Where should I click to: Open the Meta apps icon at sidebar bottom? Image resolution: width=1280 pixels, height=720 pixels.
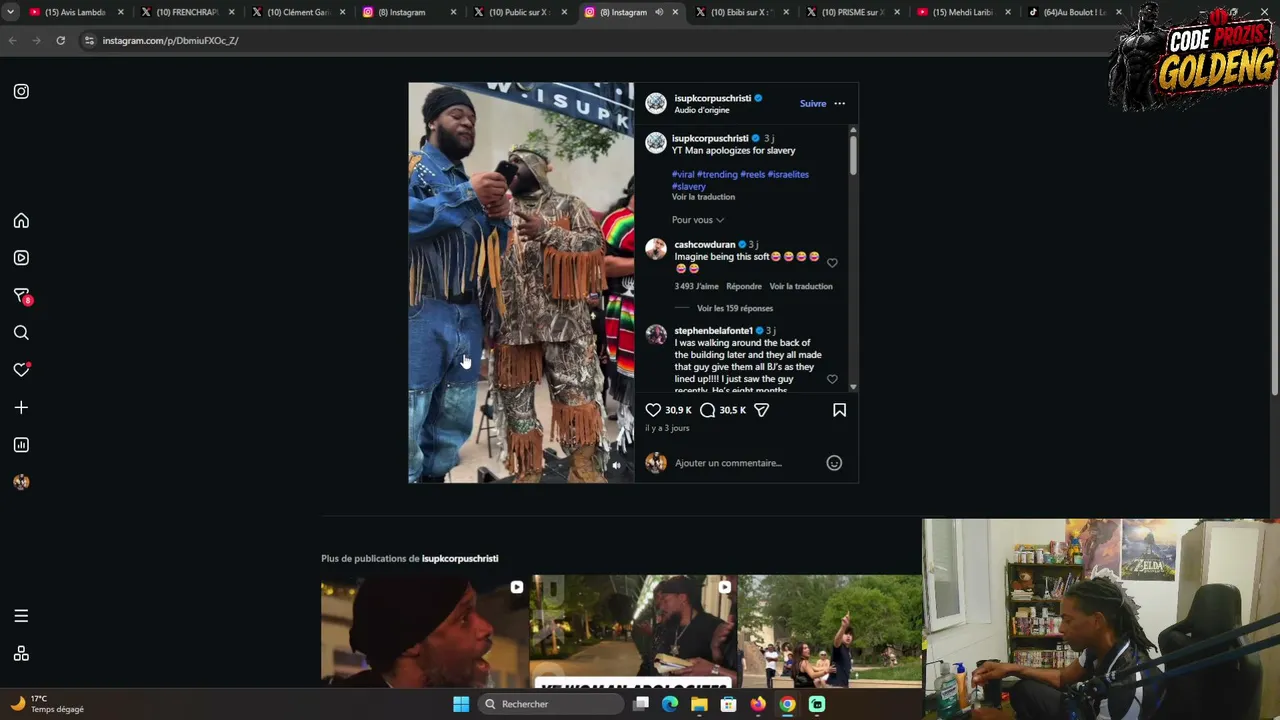[x=21, y=654]
